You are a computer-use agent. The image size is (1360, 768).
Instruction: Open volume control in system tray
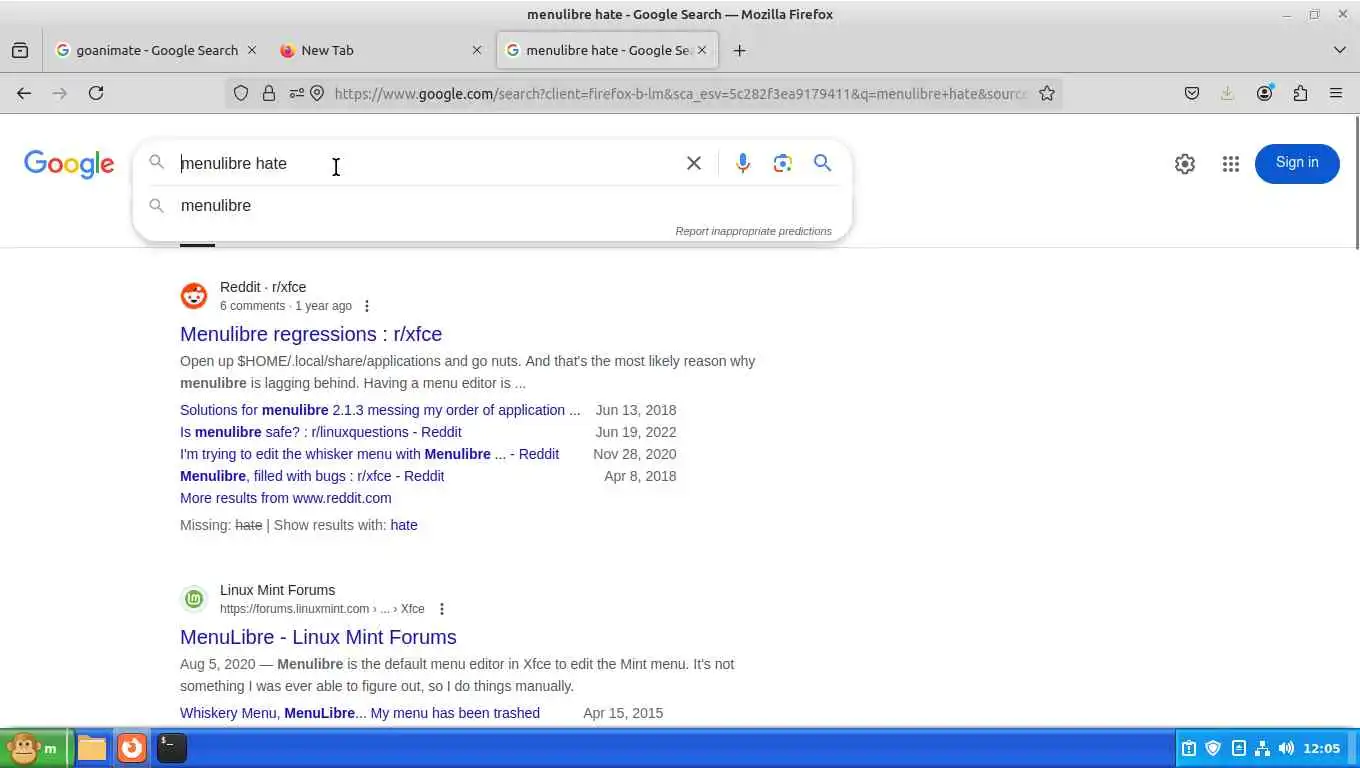(x=1286, y=748)
